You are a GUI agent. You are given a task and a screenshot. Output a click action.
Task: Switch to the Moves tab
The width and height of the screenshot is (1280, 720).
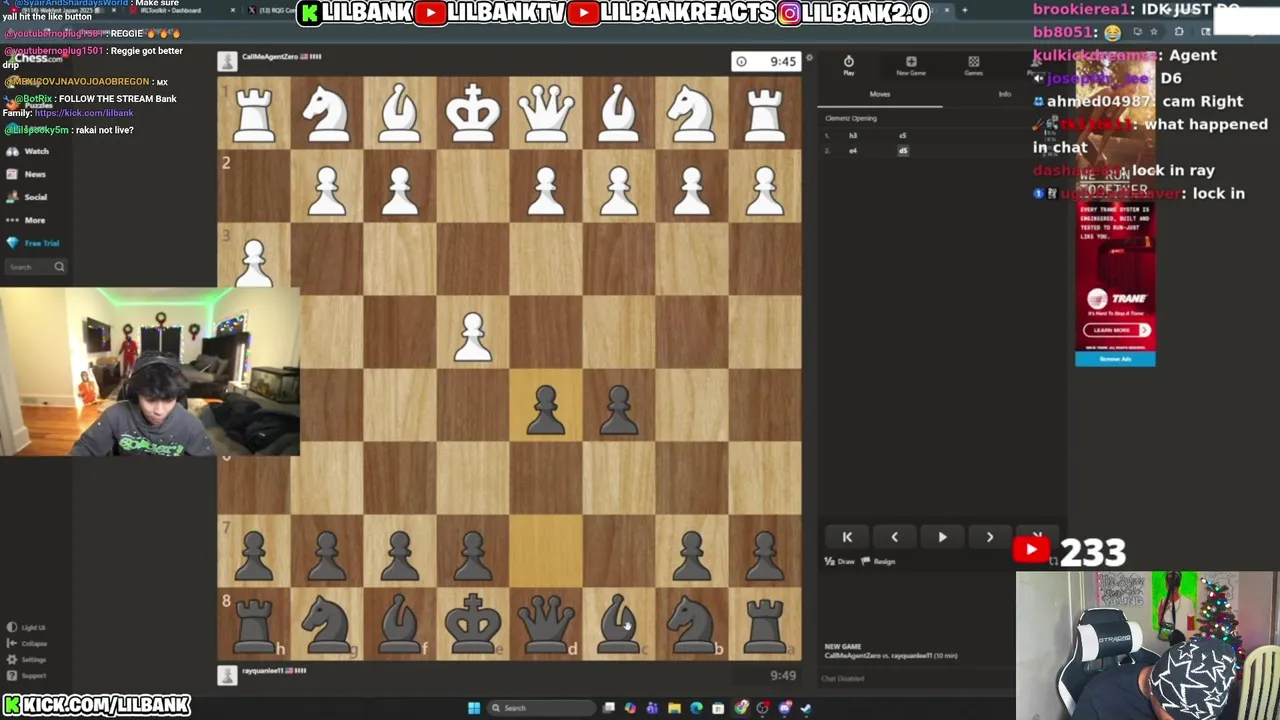tap(879, 94)
